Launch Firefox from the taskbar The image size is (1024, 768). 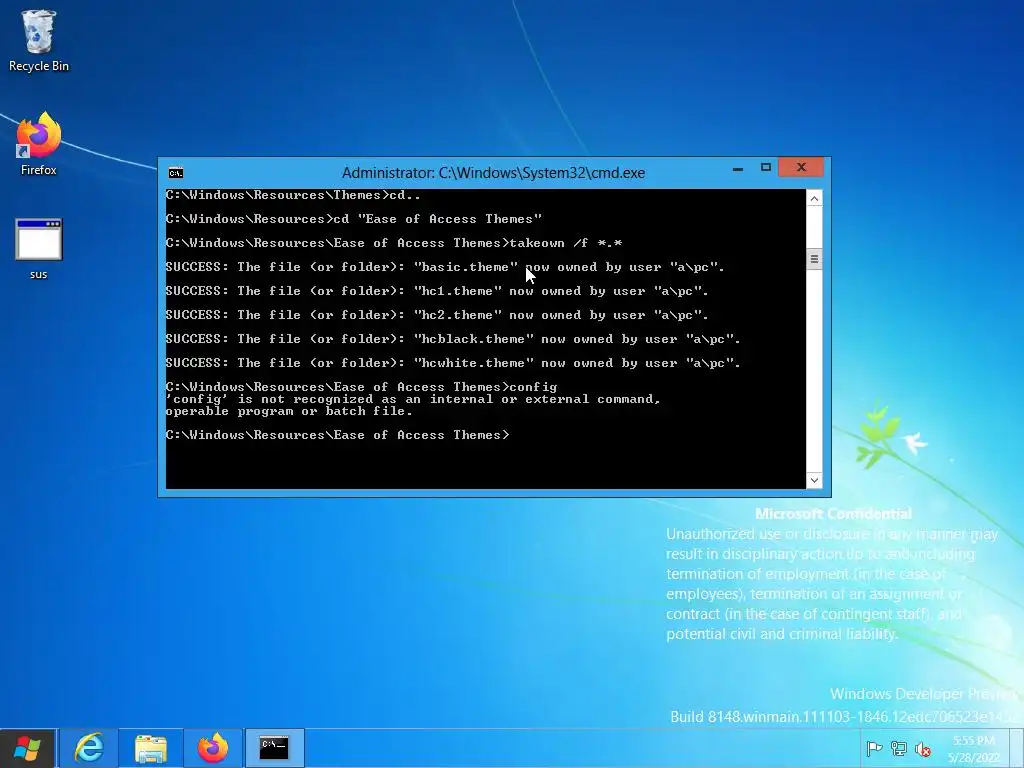pyautogui.click(x=213, y=748)
